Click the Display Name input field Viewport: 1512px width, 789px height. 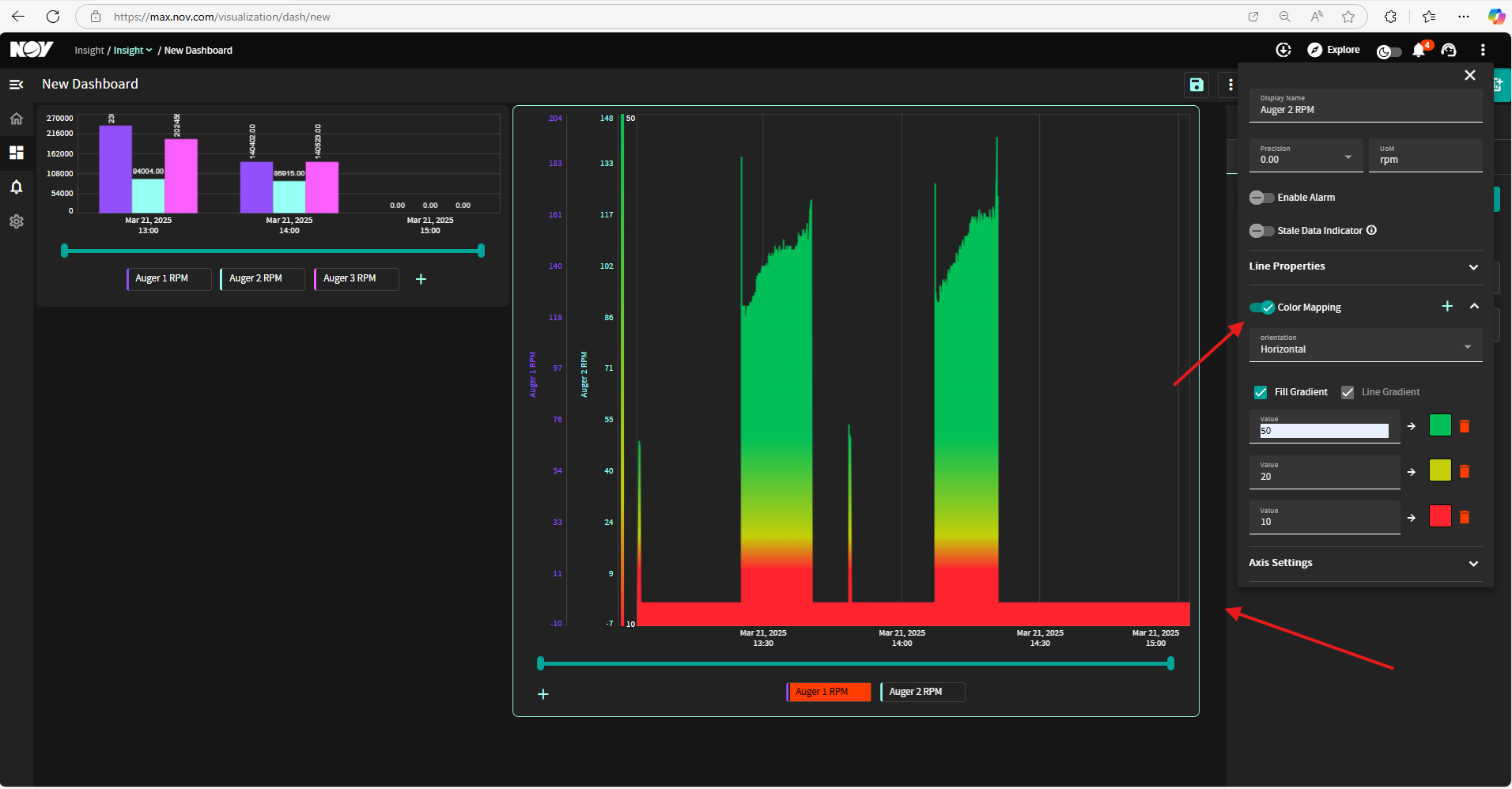pos(1366,105)
